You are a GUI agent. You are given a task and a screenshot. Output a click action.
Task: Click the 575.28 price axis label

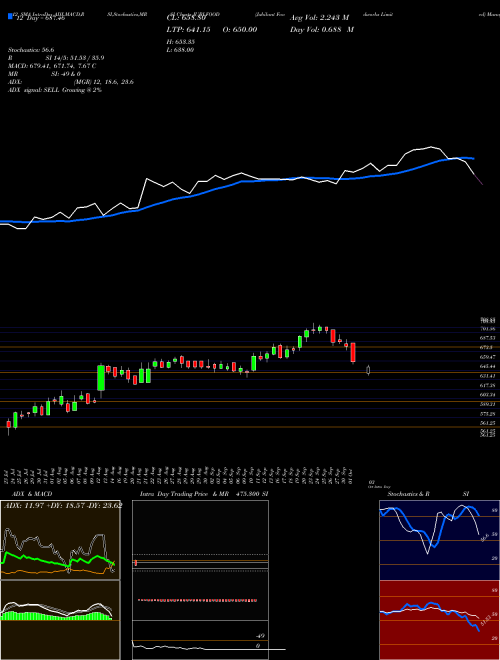click(x=487, y=414)
